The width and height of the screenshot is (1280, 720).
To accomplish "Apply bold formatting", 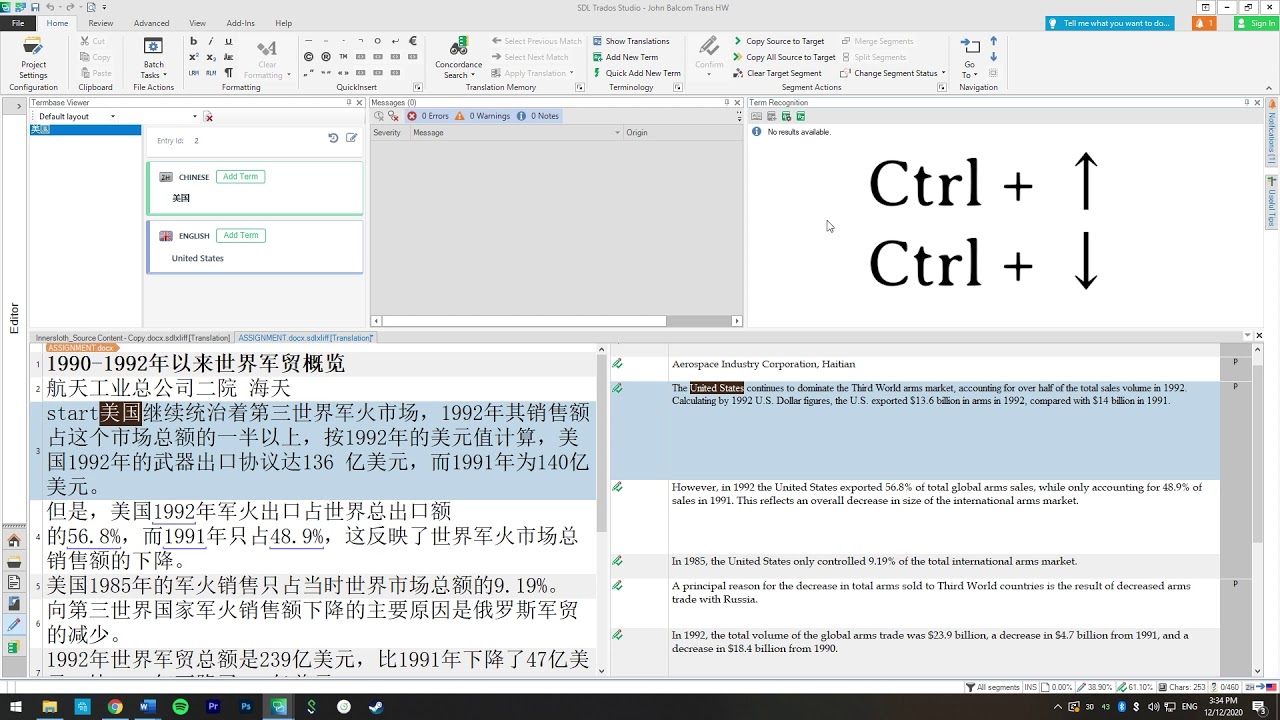I will point(193,41).
